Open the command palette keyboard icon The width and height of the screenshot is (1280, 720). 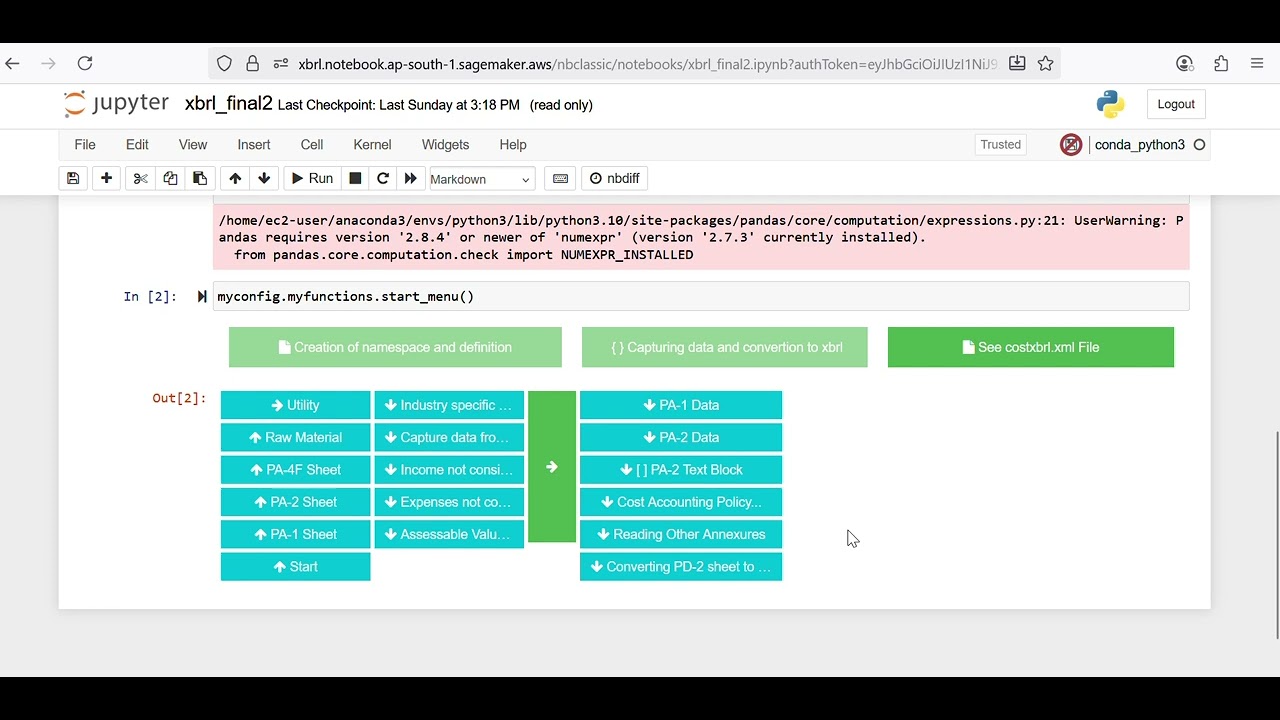(x=561, y=179)
